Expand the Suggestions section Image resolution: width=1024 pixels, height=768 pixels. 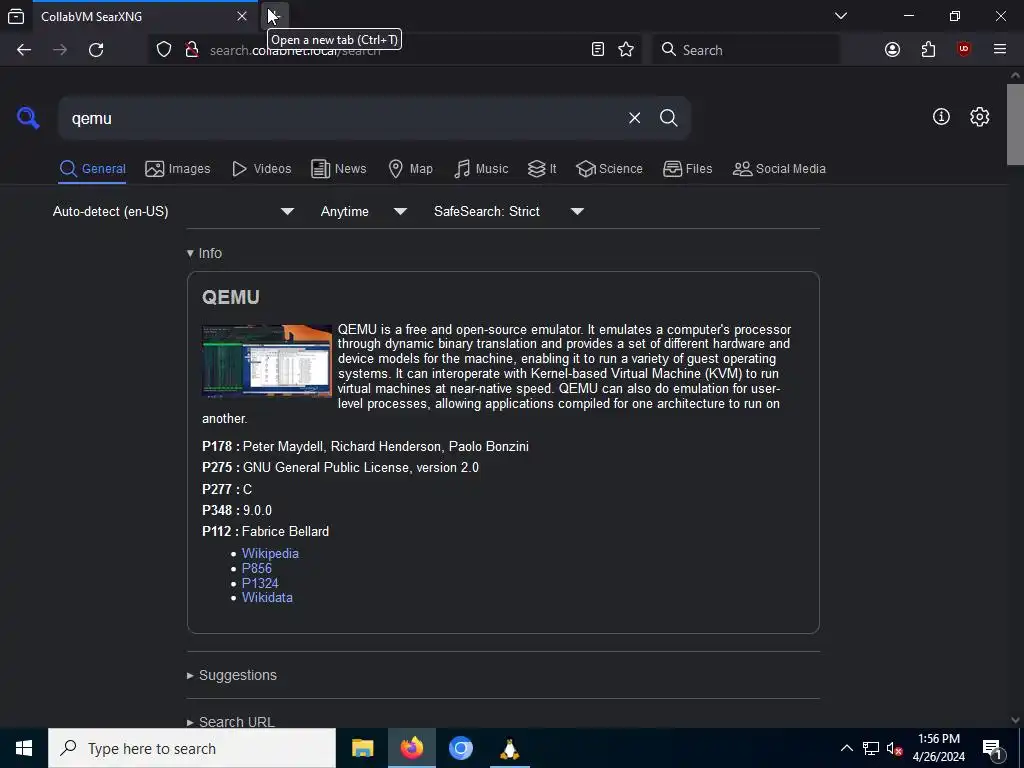(x=232, y=675)
